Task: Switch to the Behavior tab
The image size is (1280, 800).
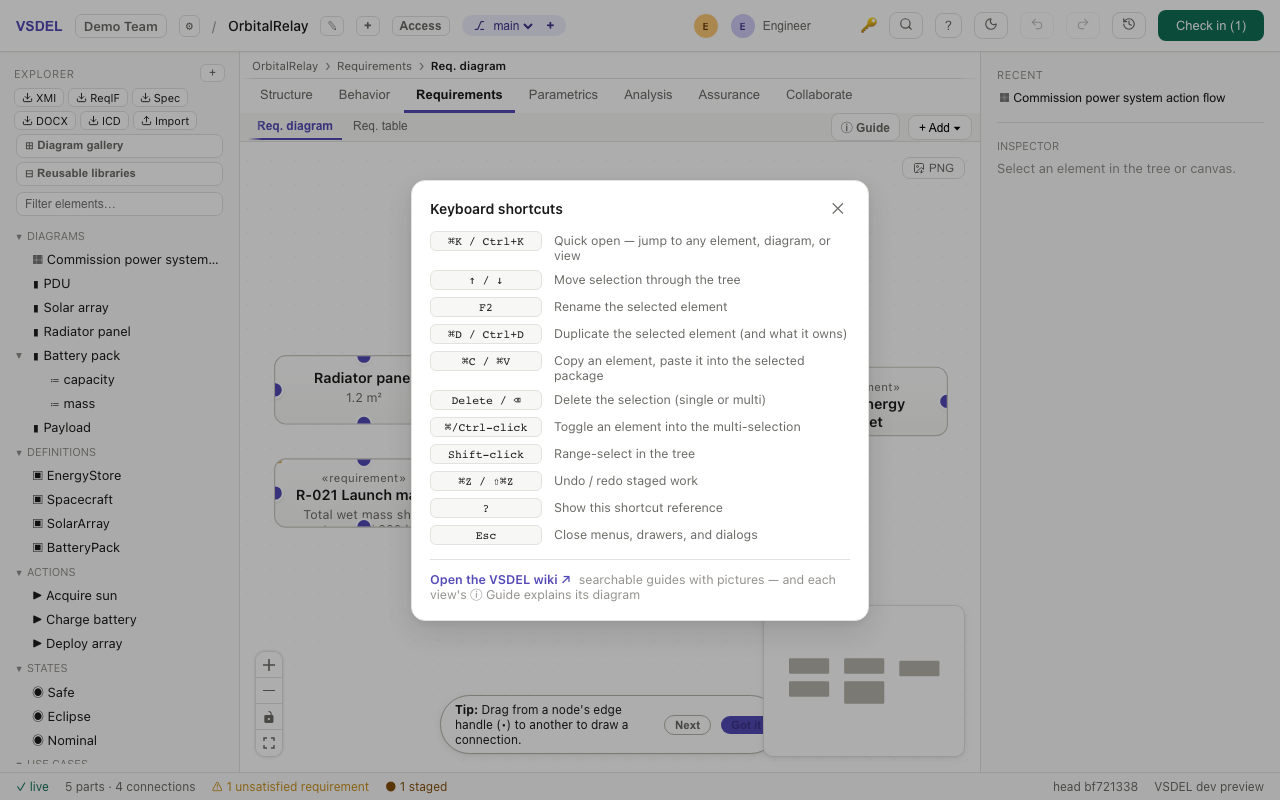Action: (x=364, y=95)
